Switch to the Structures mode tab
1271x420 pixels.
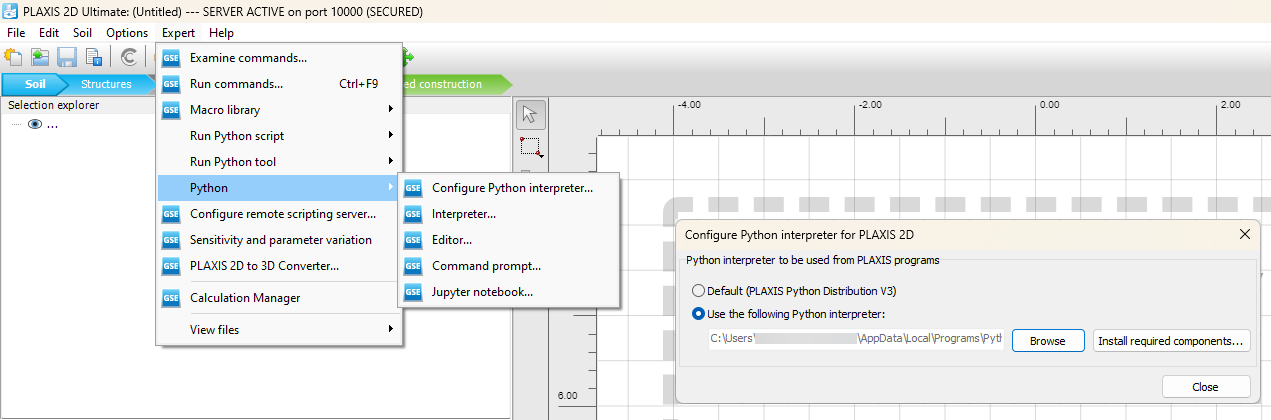[x=106, y=84]
